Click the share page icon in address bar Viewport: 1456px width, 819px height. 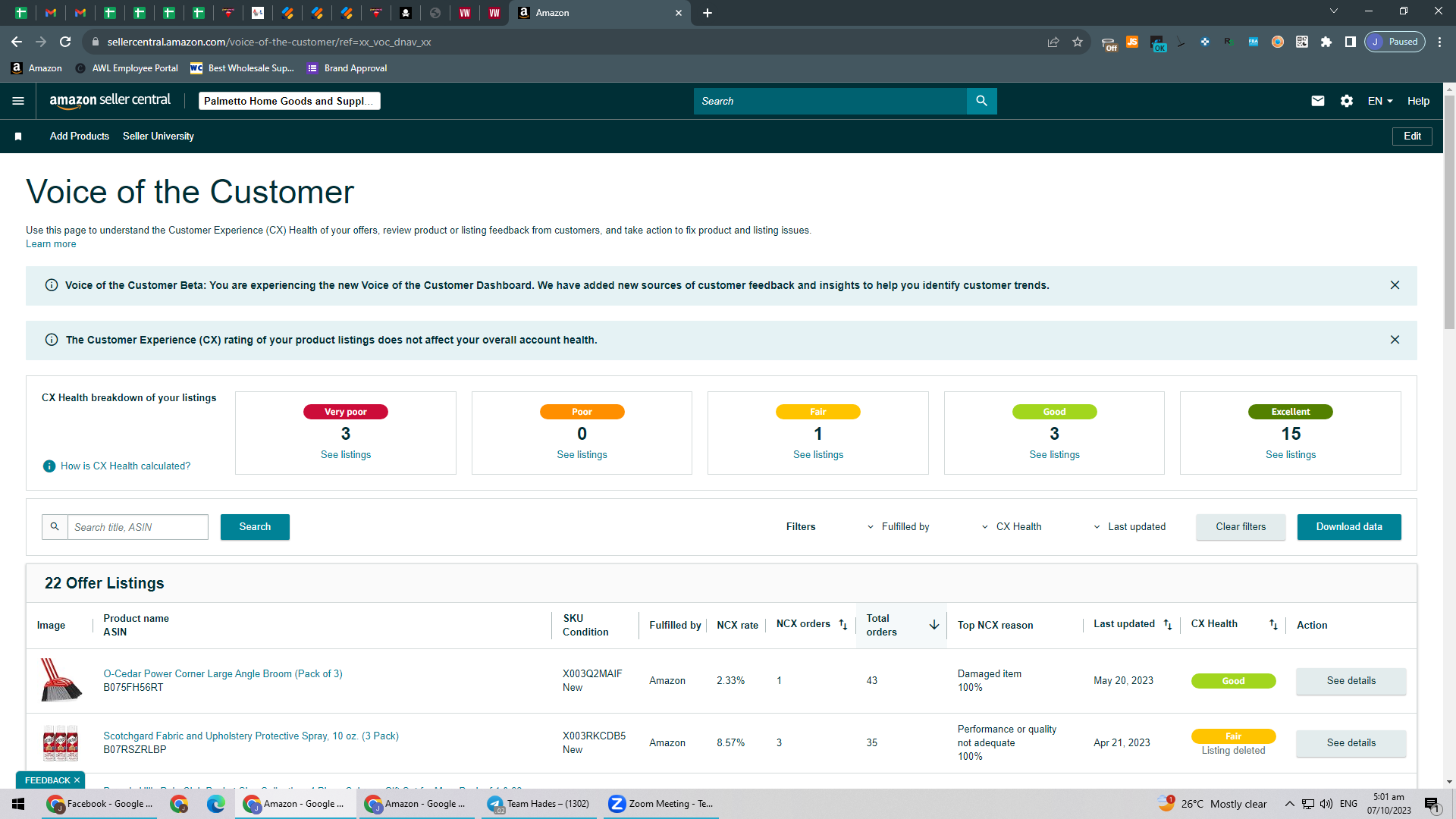click(1053, 42)
